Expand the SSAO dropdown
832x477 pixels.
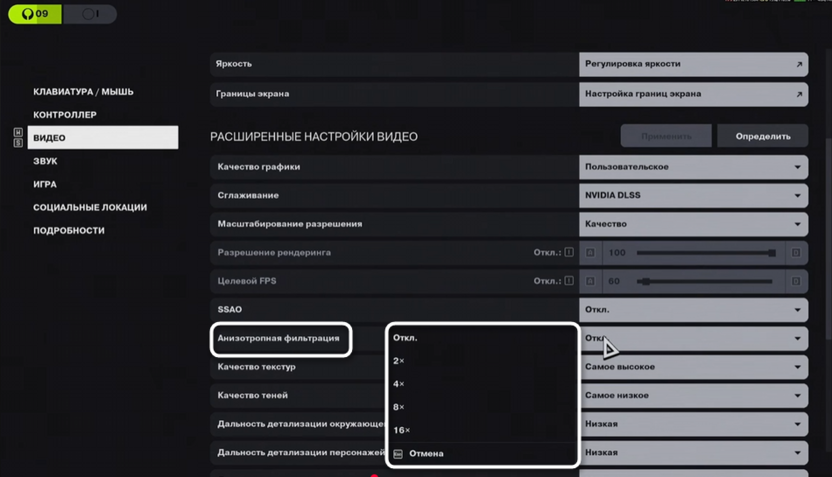(694, 310)
